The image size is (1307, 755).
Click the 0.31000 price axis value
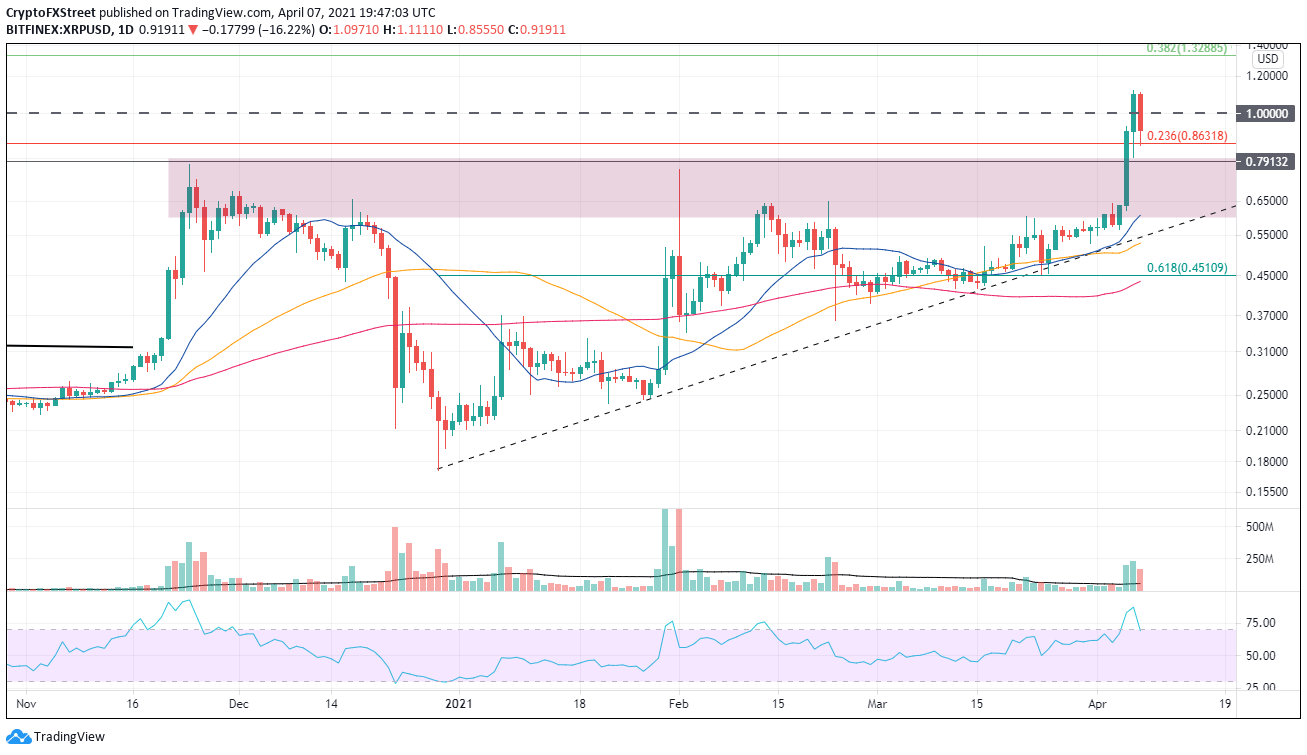click(1267, 352)
